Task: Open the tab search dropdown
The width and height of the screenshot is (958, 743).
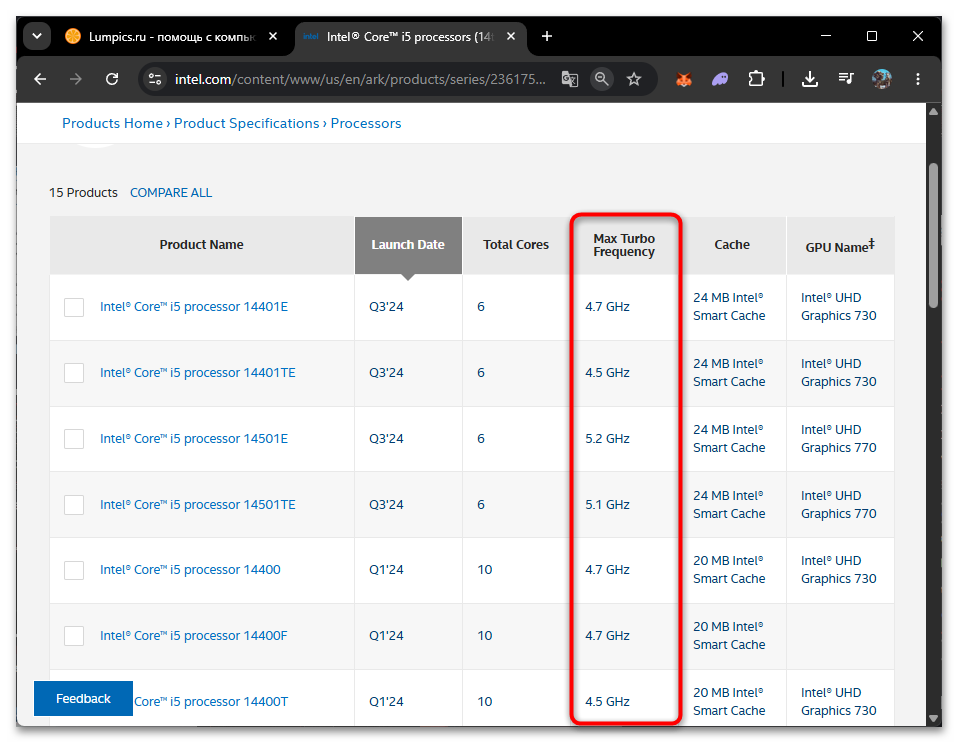Action: (x=37, y=37)
